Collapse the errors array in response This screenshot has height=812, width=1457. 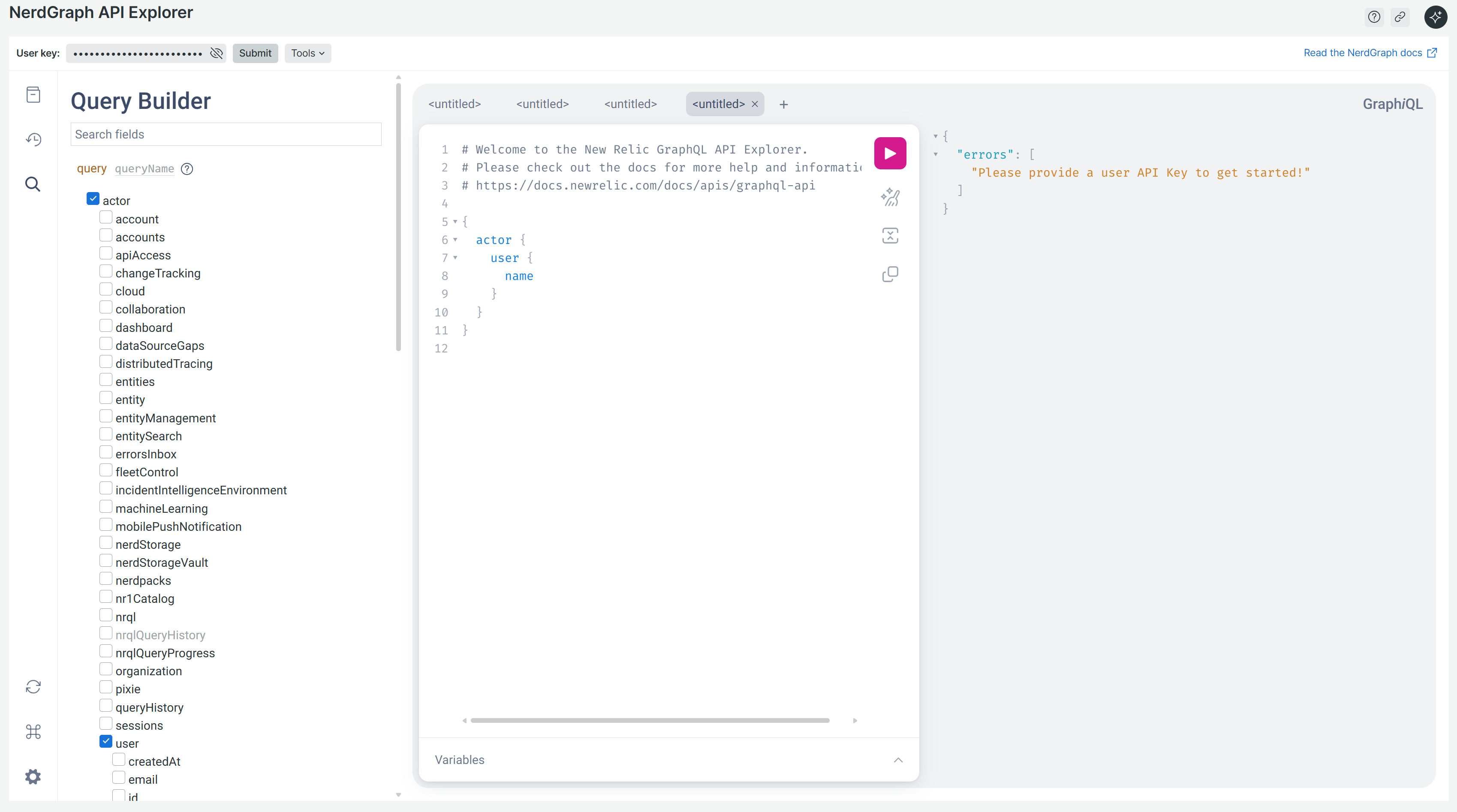[936, 154]
